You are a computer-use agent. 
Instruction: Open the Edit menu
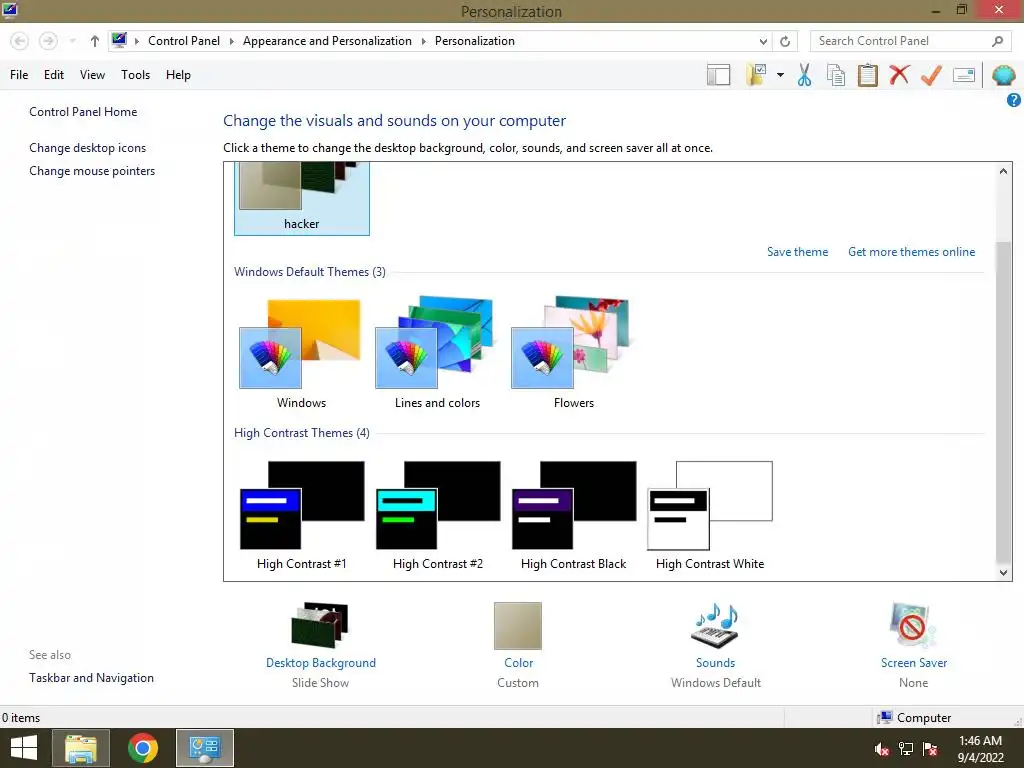(x=54, y=74)
